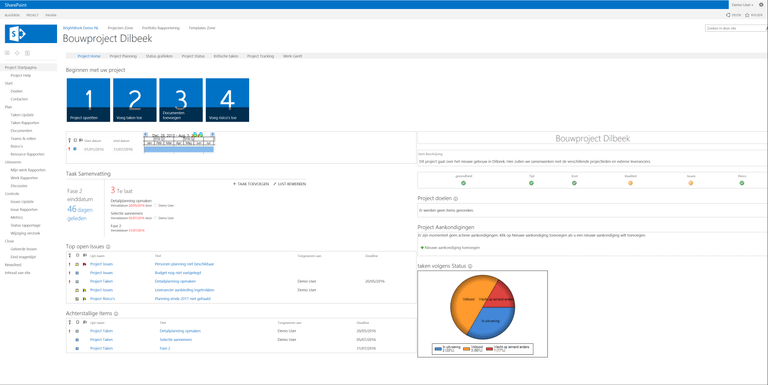Click the green gezondheid status indicator
Image resolution: width=768 pixels, height=385 pixels.
coord(463,183)
